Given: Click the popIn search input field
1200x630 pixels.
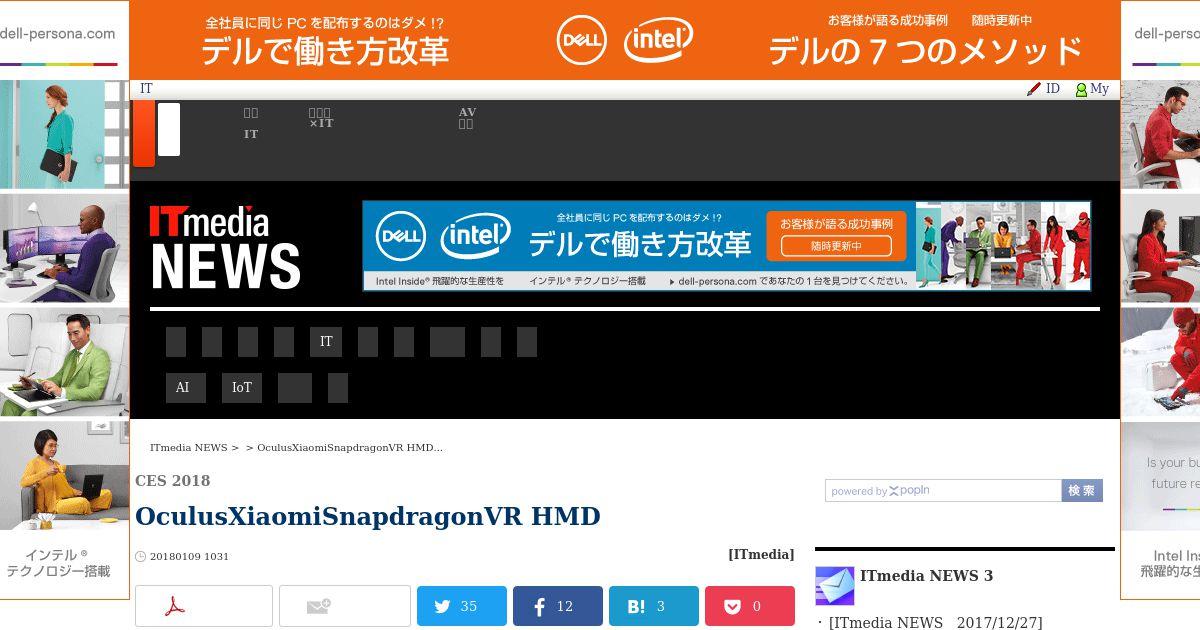Looking at the screenshot, I should coord(943,491).
